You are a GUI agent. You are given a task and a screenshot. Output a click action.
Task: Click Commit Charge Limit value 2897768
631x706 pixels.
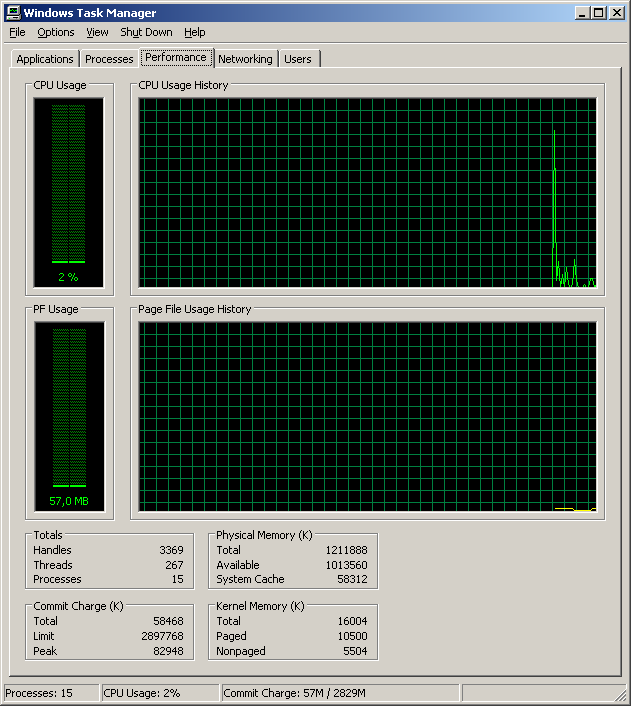click(x=163, y=636)
